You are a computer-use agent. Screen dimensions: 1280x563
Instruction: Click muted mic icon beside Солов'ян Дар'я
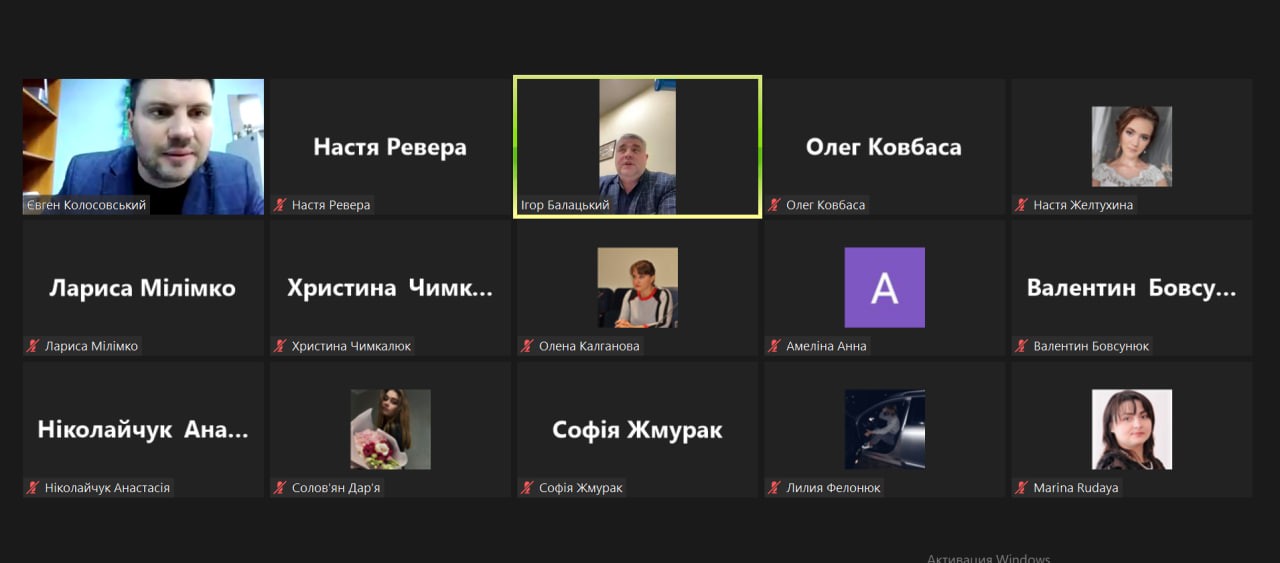281,488
